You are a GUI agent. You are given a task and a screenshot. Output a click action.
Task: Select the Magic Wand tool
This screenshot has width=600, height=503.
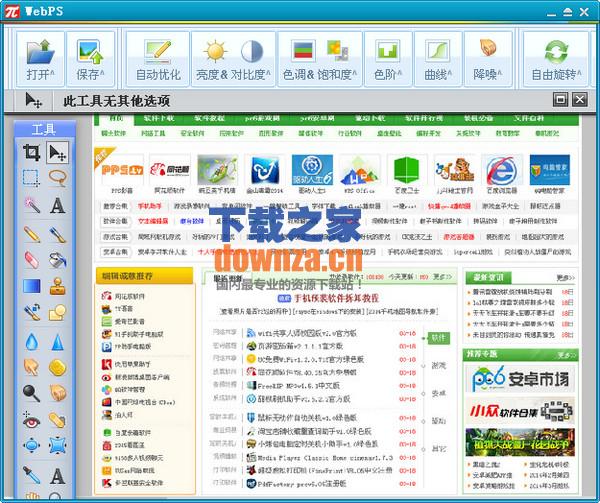point(32,205)
